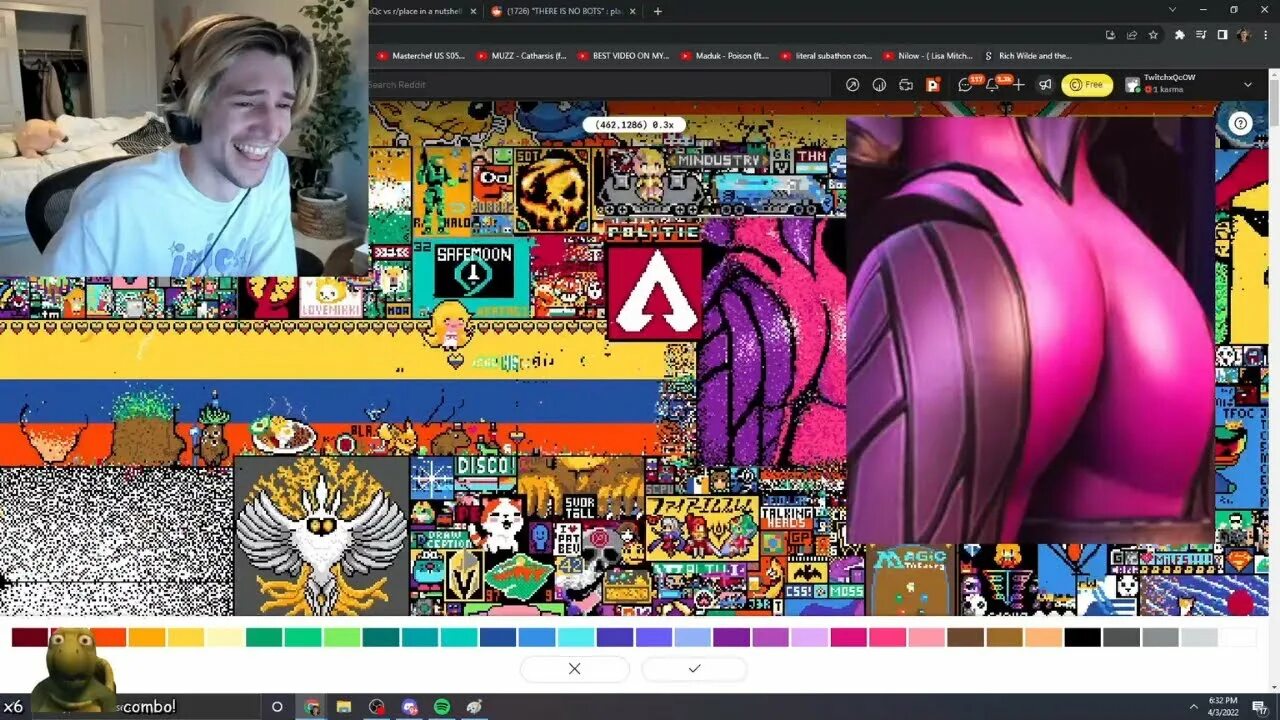
Task: Open the 'Rich Wilde and the' bookmark
Action: coord(1028,56)
